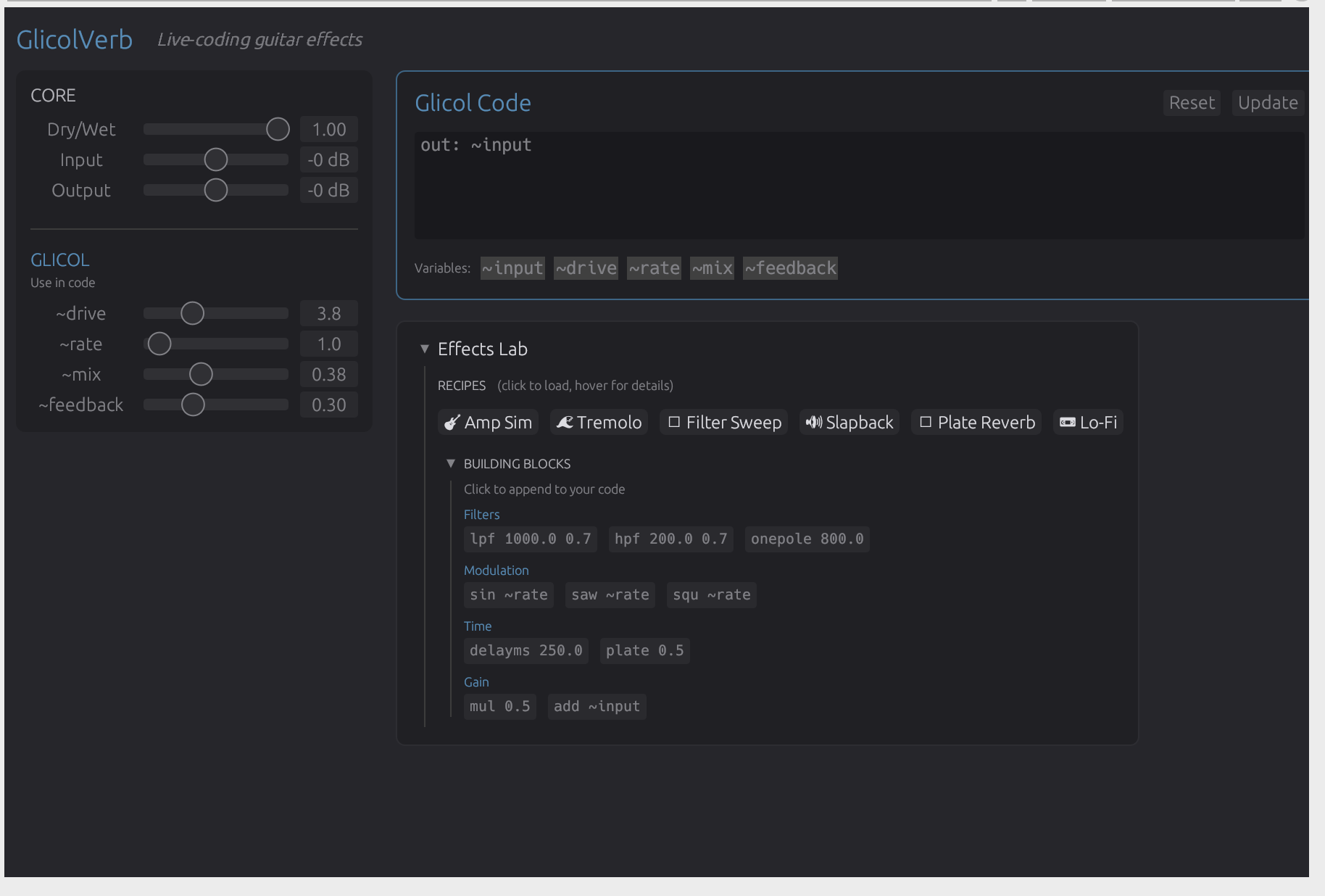Insert the ~drive variable chip
This screenshot has height=896, width=1325.
[586, 268]
